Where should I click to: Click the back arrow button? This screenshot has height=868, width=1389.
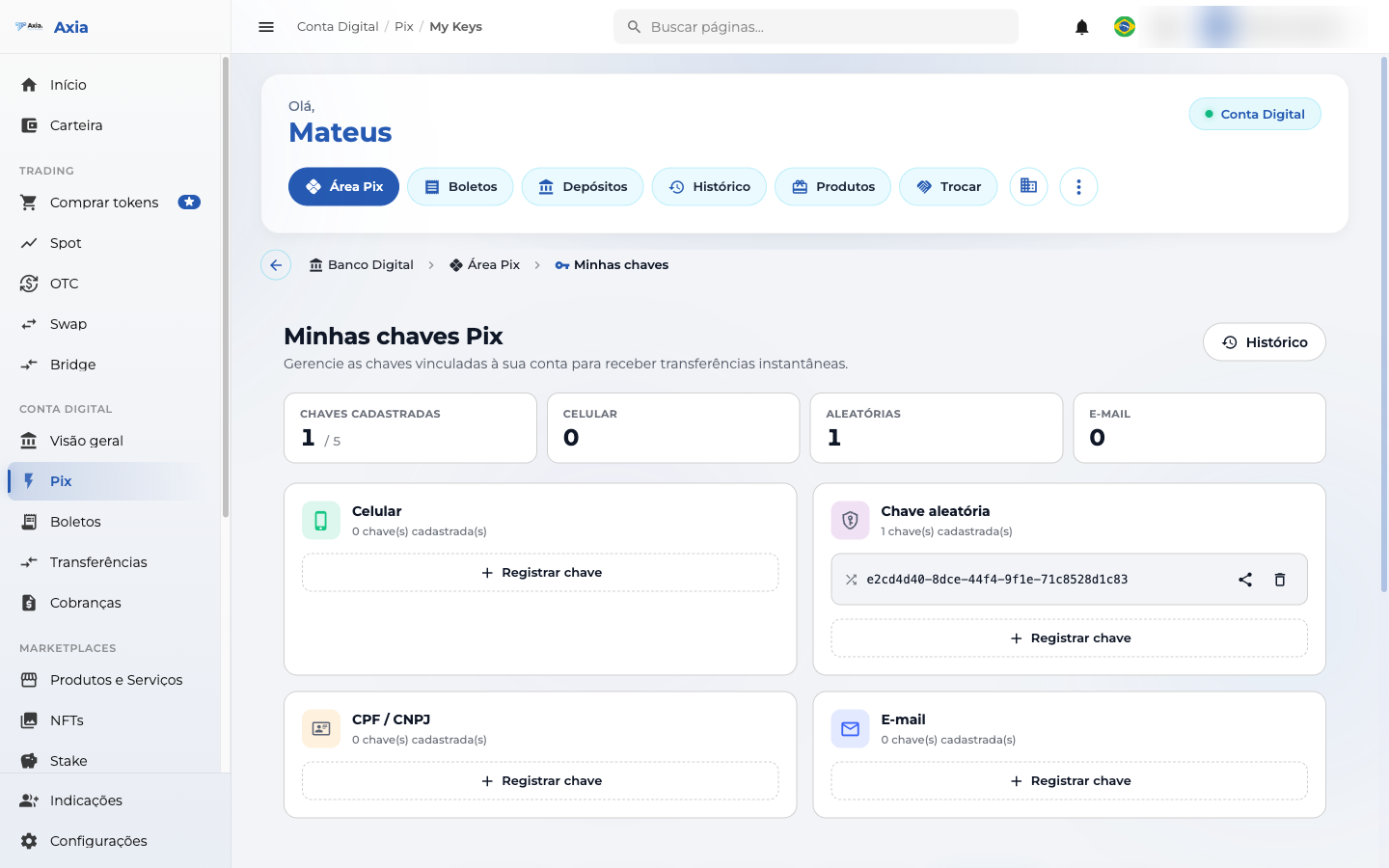coord(276,265)
